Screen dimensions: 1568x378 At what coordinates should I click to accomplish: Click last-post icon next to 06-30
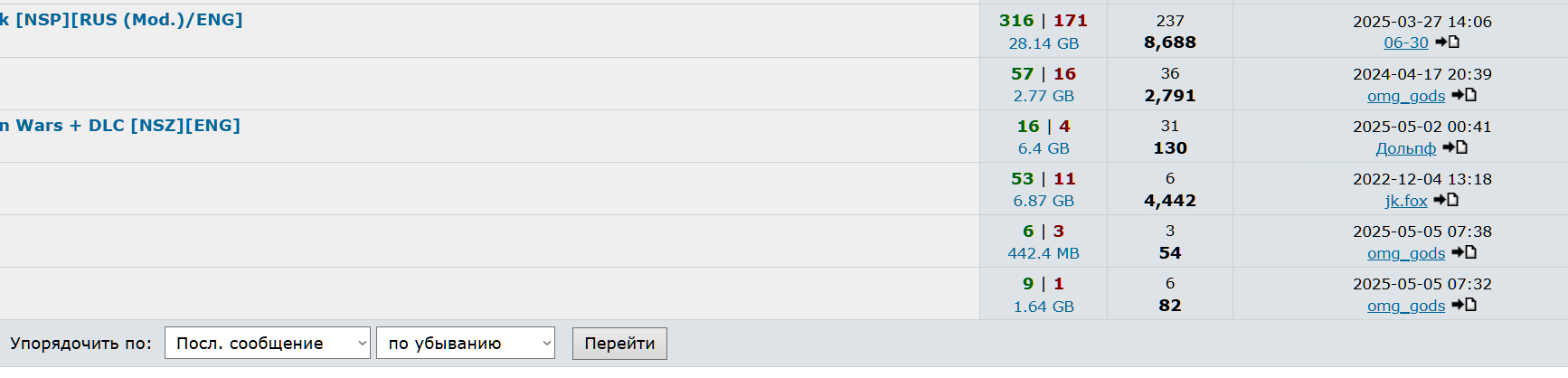coord(1448,43)
